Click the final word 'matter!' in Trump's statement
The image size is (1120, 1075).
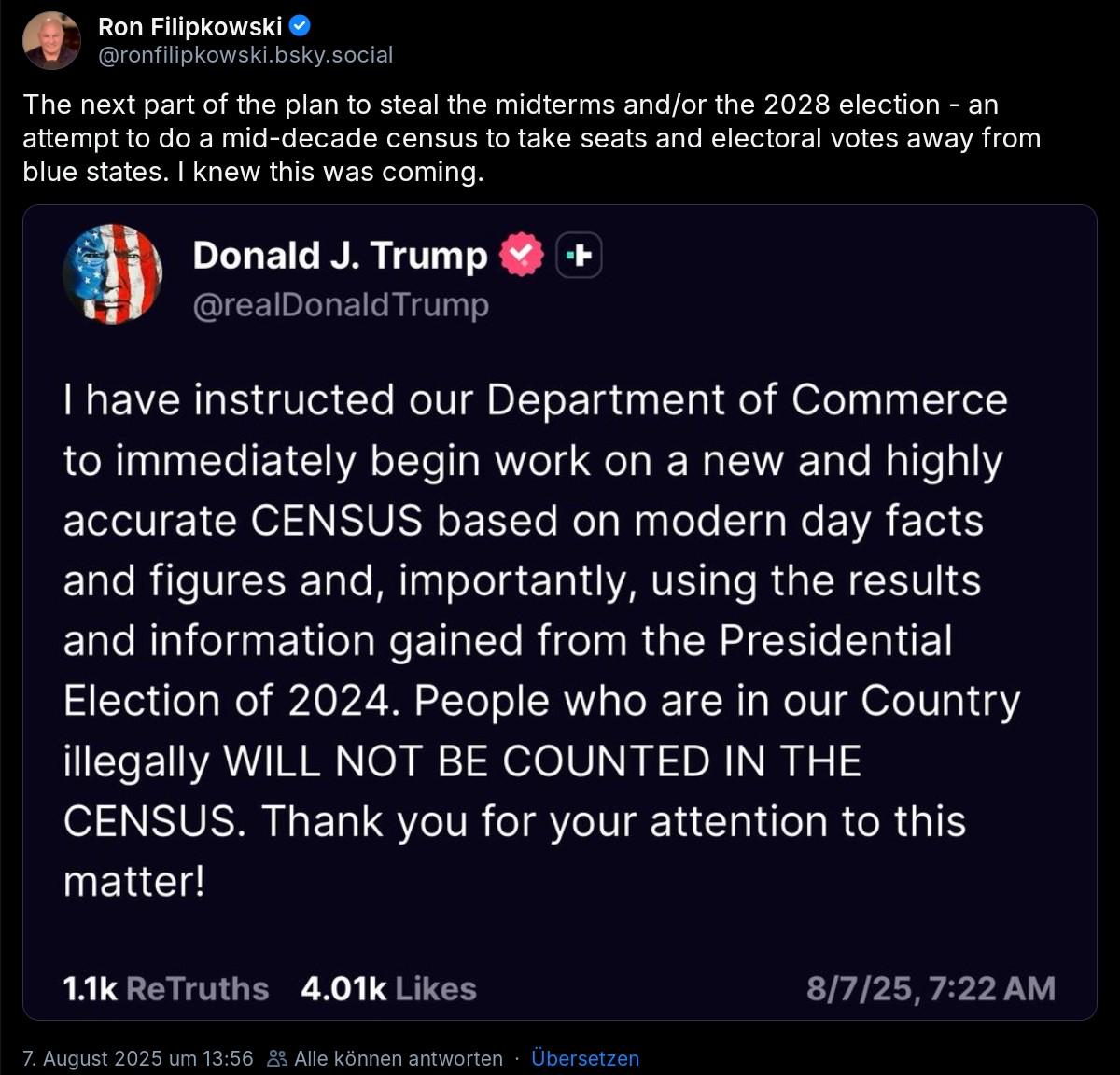(x=133, y=881)
